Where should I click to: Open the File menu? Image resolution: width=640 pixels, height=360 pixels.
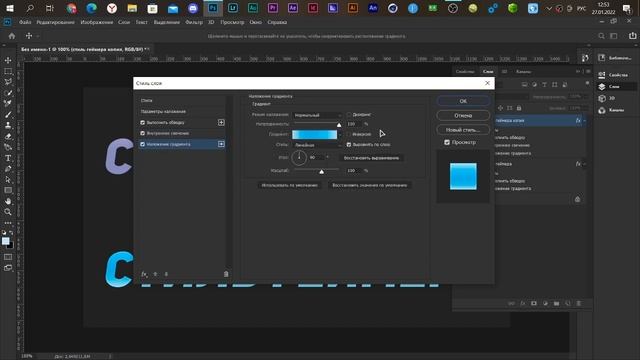pyautogui.click(x=25, y=22)
